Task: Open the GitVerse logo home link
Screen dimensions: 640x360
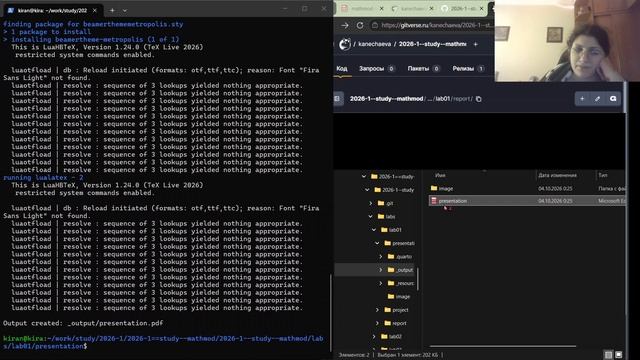Action: [345, 44]
